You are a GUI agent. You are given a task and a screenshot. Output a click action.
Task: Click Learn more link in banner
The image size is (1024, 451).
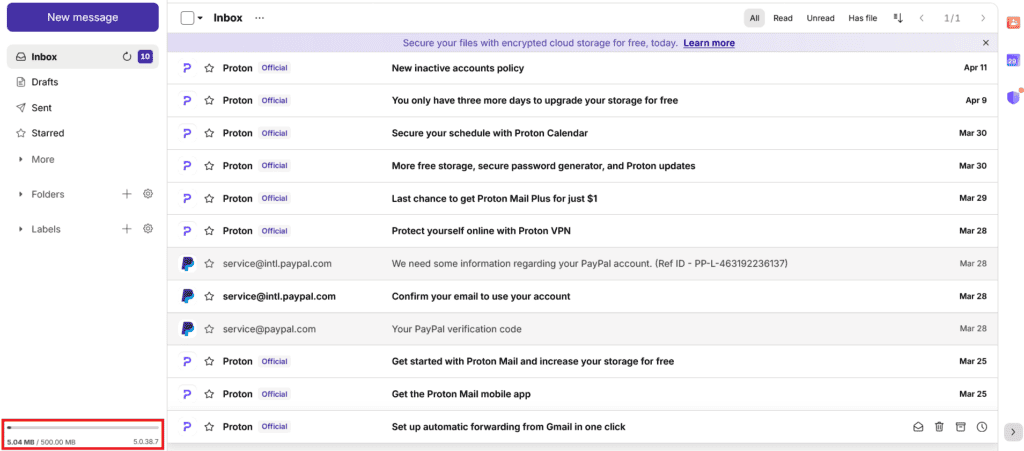click(x=709, y=43)
